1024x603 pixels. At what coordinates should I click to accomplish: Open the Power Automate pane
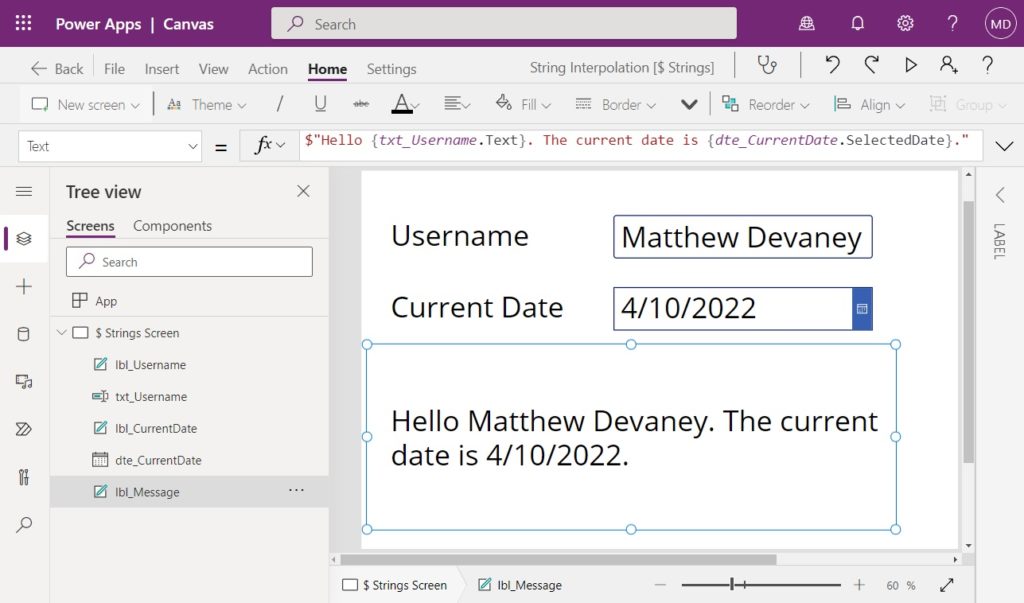point(24,429)
